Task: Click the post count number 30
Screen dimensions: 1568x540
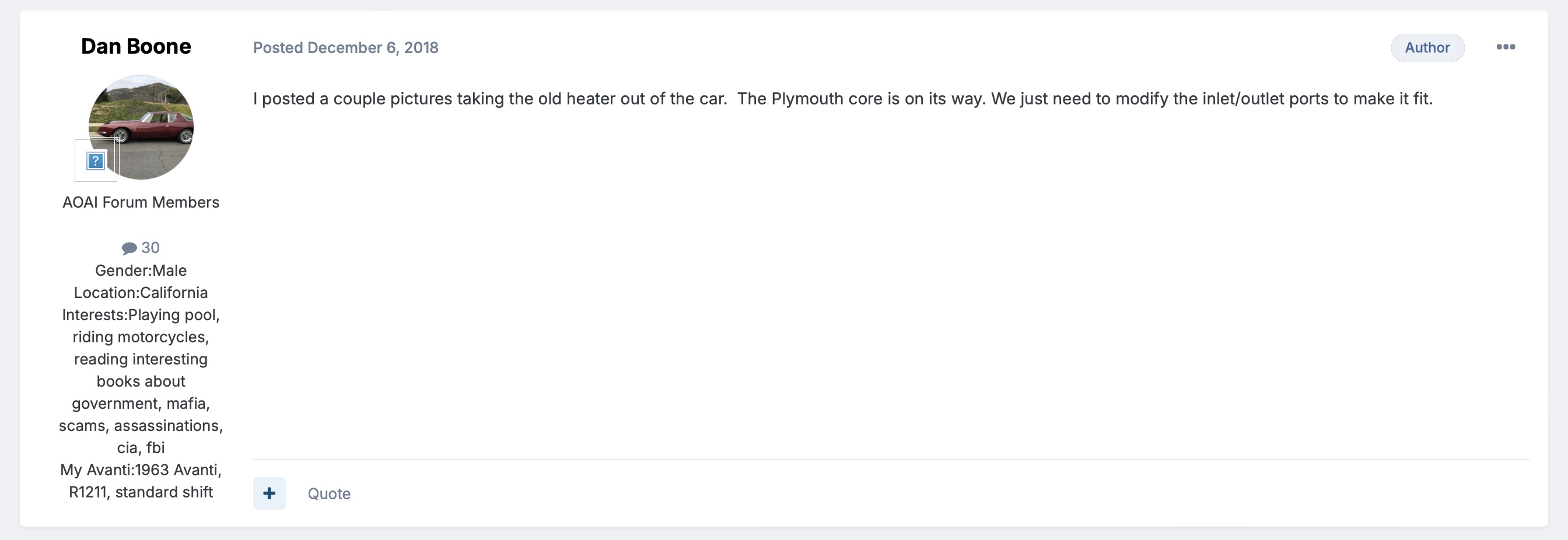Action: 150,248
